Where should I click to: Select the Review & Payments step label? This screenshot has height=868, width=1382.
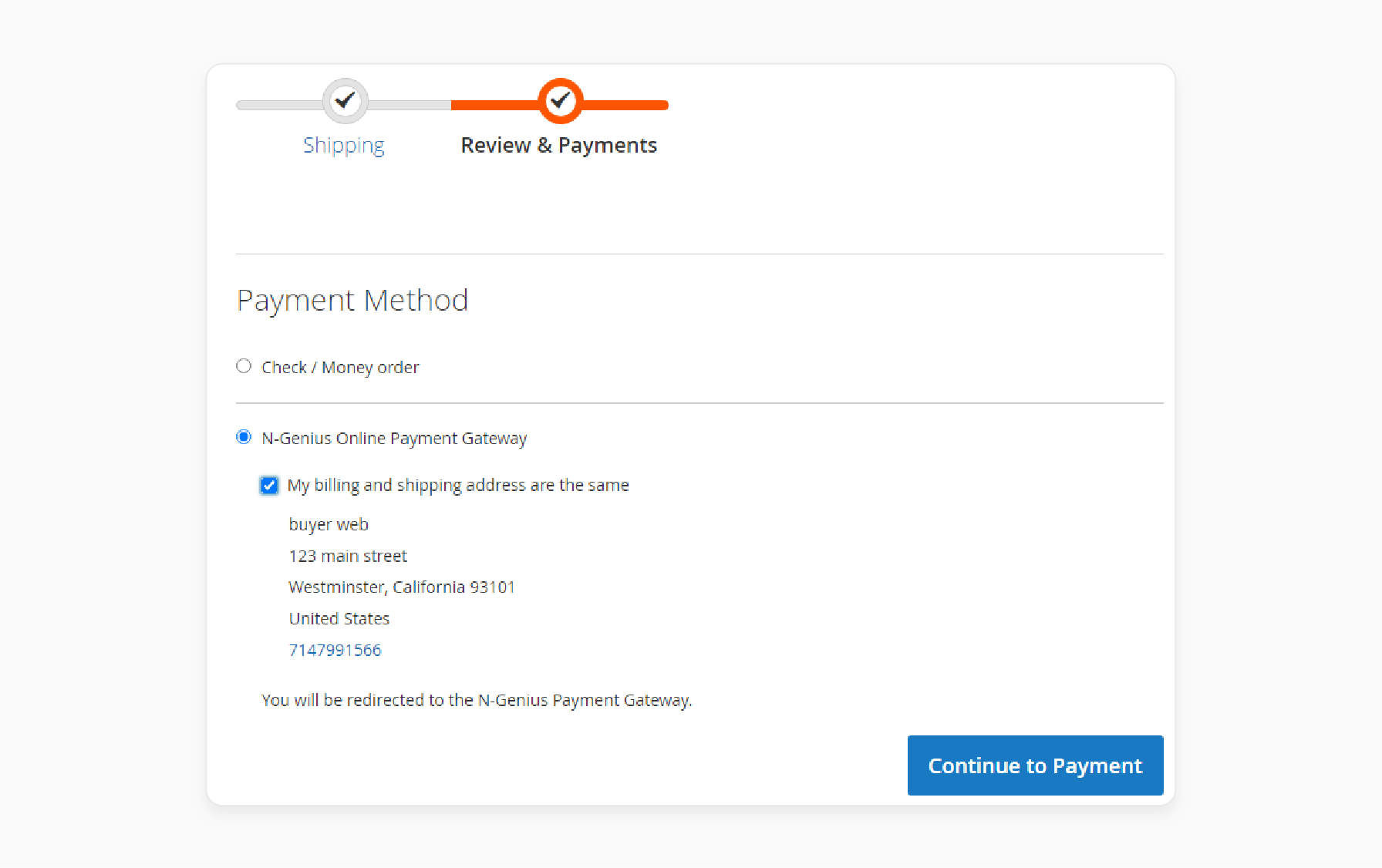tap(559, 146)
